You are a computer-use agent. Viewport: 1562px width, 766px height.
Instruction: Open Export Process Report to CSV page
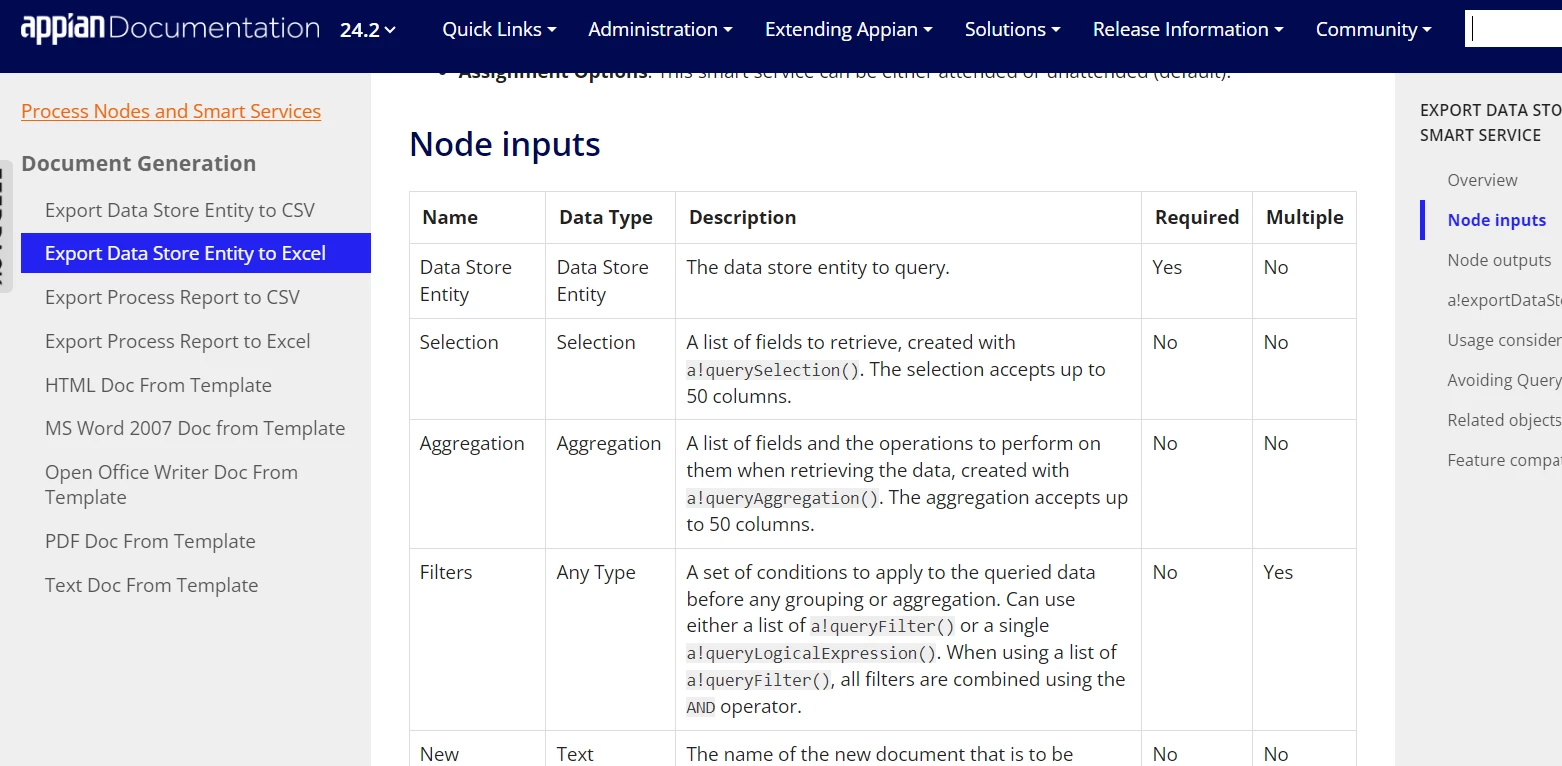coord(172,297)
